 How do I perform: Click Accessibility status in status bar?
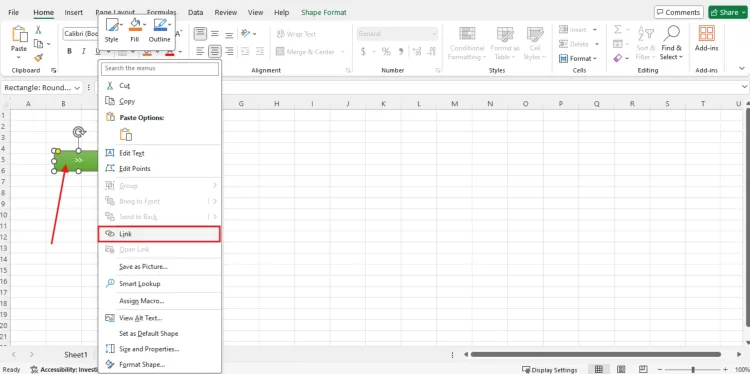click(64, 369)
